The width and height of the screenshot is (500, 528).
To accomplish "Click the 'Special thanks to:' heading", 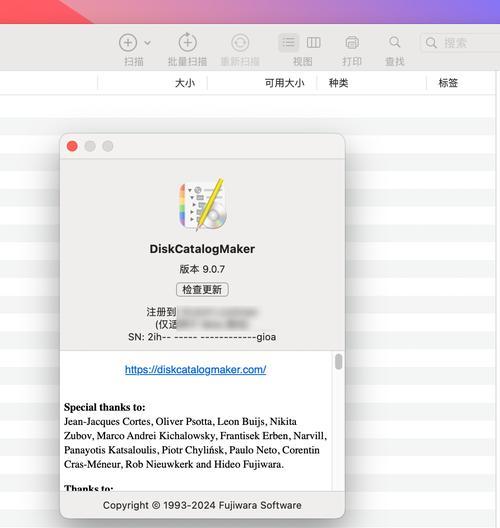I will click(105, 407).
